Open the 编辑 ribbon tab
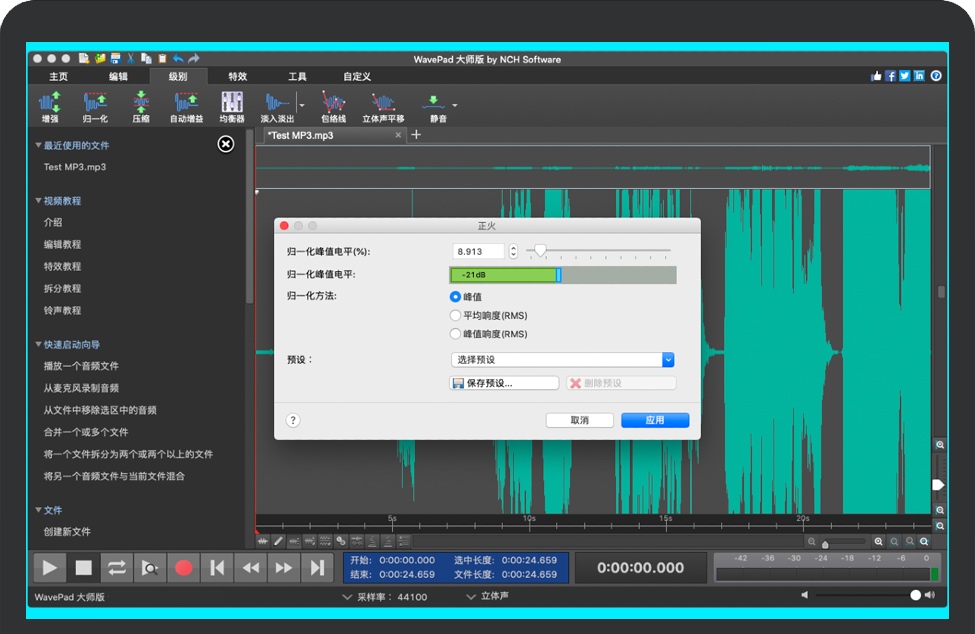The width and height of the screenshot is (975, 634). pyautogui.click(x=118, y=77)
